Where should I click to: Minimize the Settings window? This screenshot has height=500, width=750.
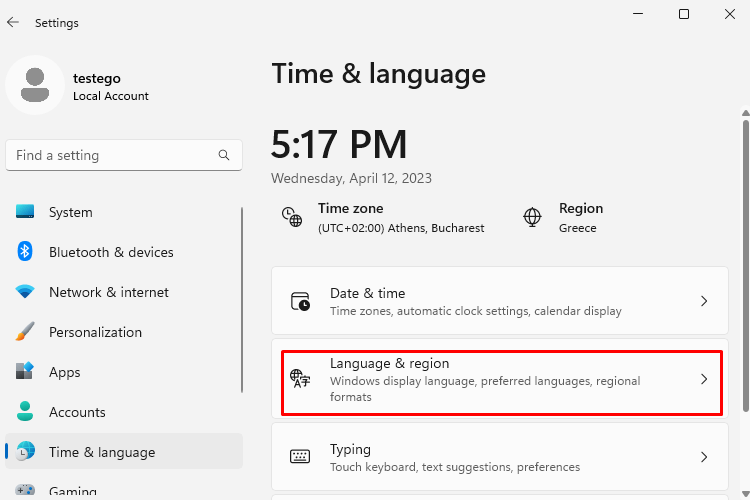pyautogui.click(x=638, y=14)
